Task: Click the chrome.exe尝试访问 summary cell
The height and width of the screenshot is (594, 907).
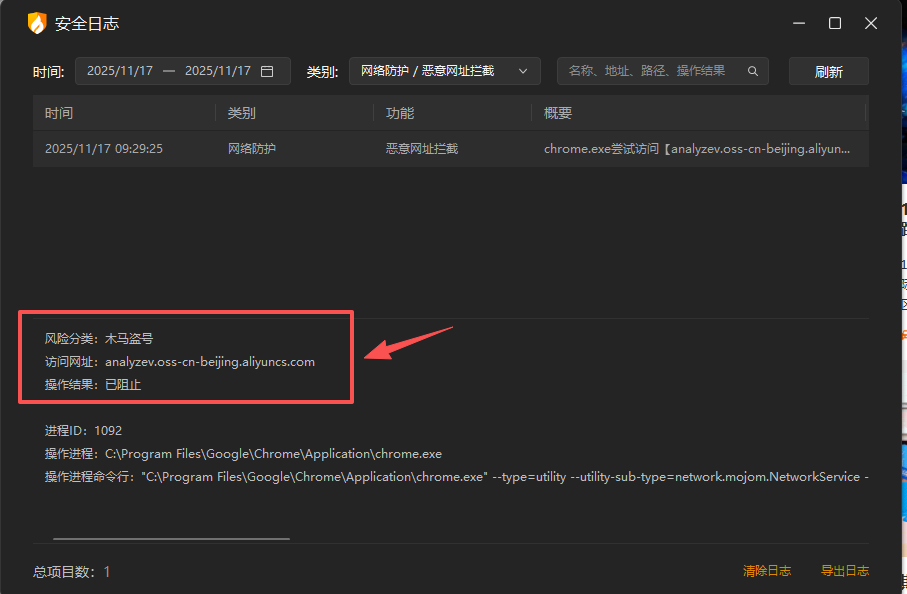Action: click(697, 149)
